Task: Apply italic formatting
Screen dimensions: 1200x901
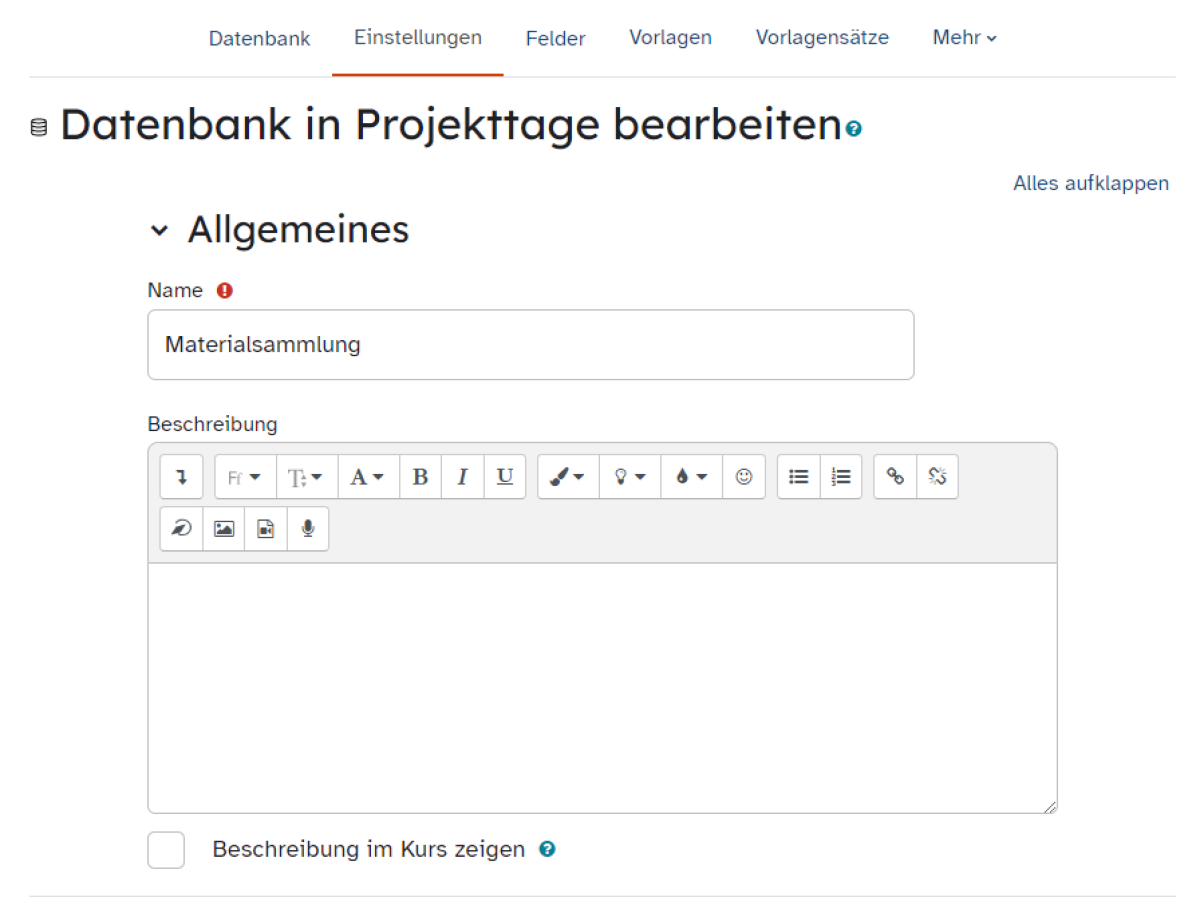Action: coord(462,477)
